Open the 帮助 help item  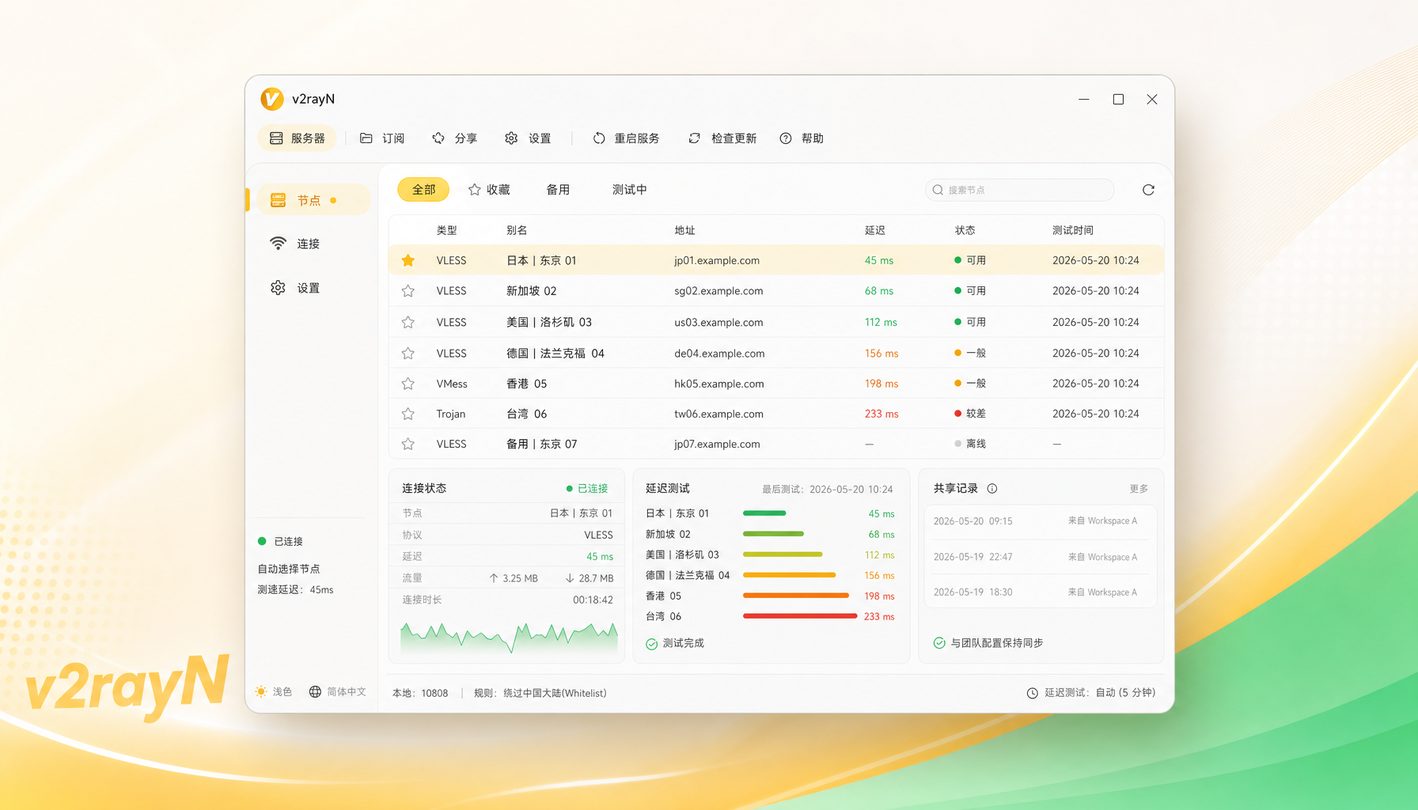coord(802,138)
